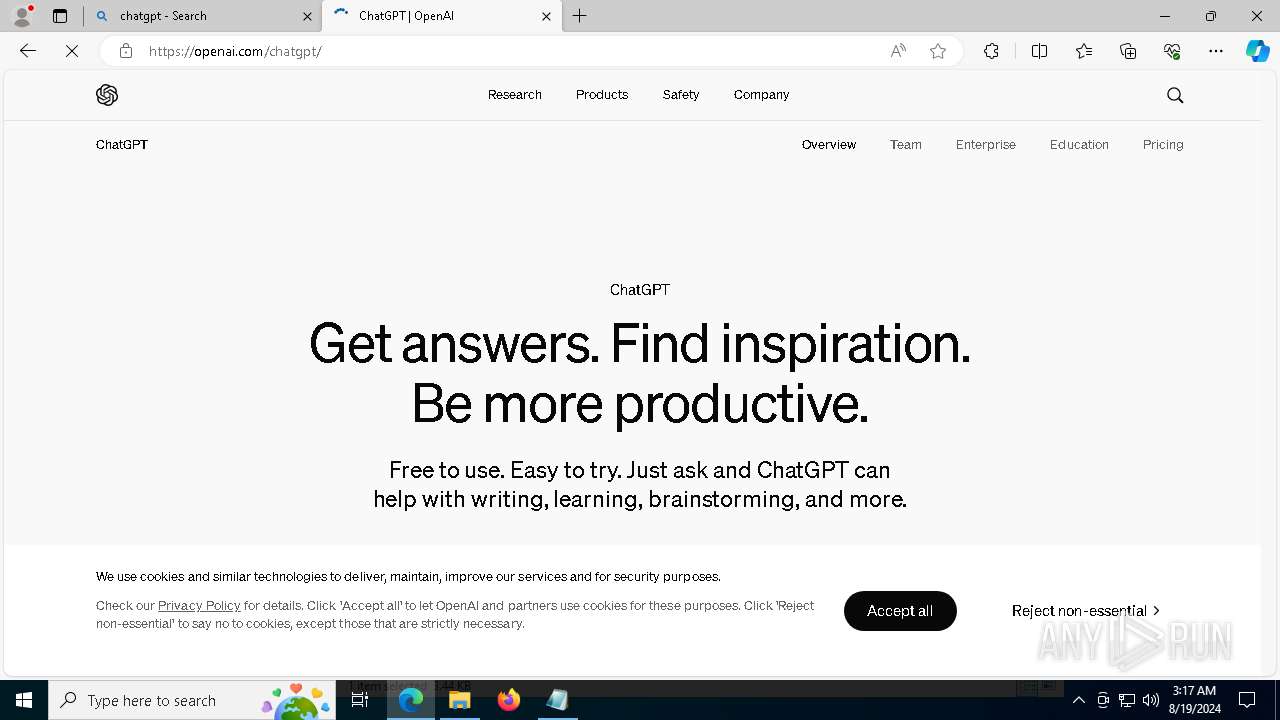Open network icon in system tray
1280x720 pixels.
[1127, 700]
